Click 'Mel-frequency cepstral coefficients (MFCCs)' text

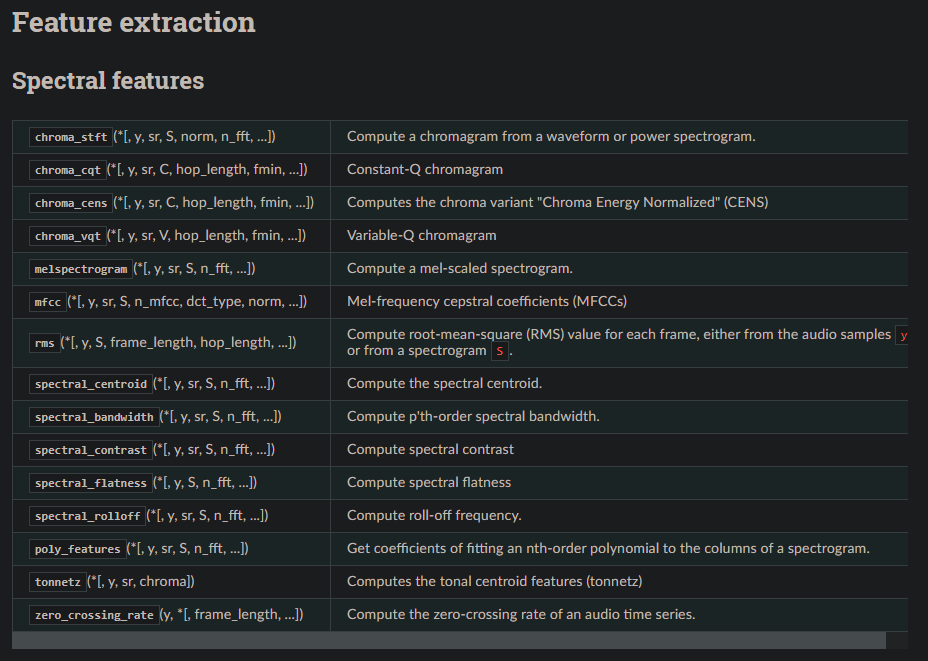[486, 302]
